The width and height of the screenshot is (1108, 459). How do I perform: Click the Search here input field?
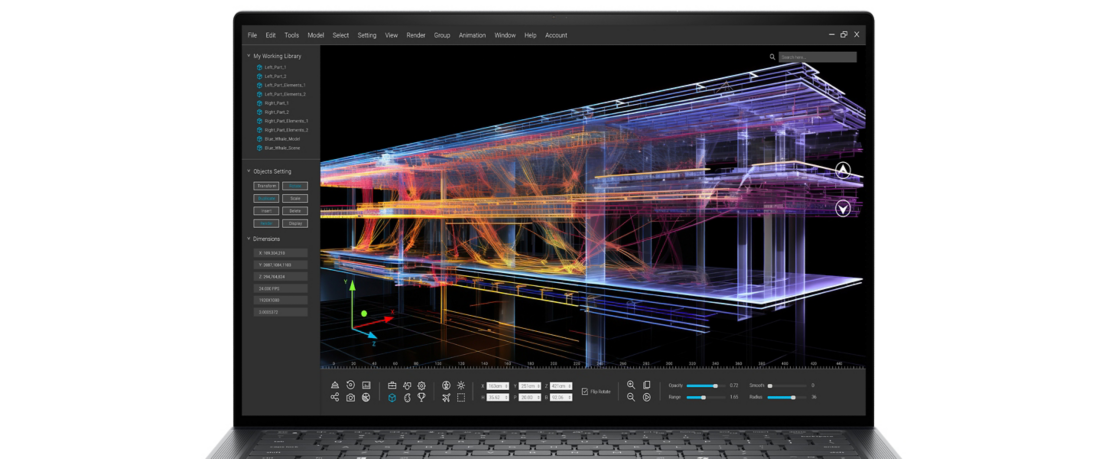[x=818, y=57]
